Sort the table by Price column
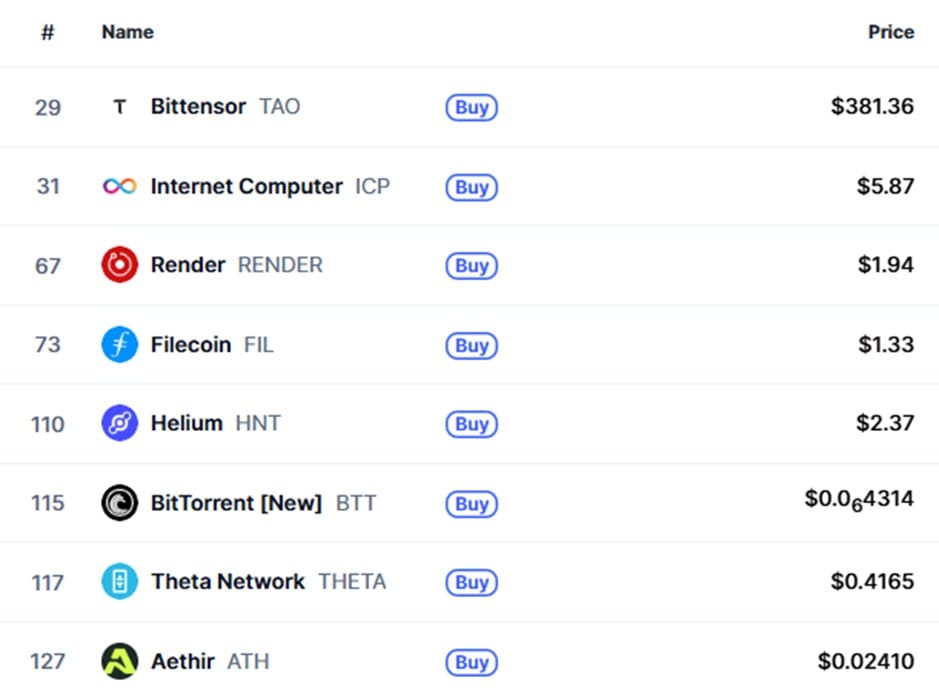 pyautogui.click(x=890, y=32)
